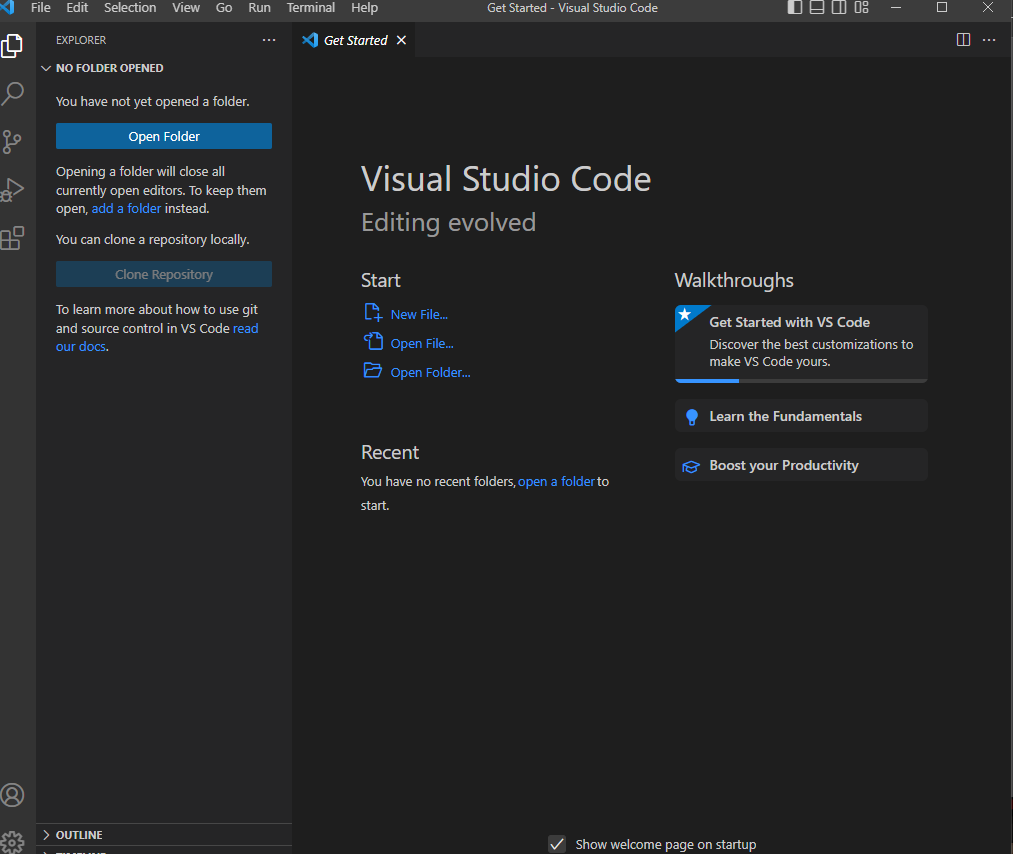Toggle secondary side bar layout icon
Image resolution: width=1013 pixels, height=854 pixels.
[x=839, y=8]
